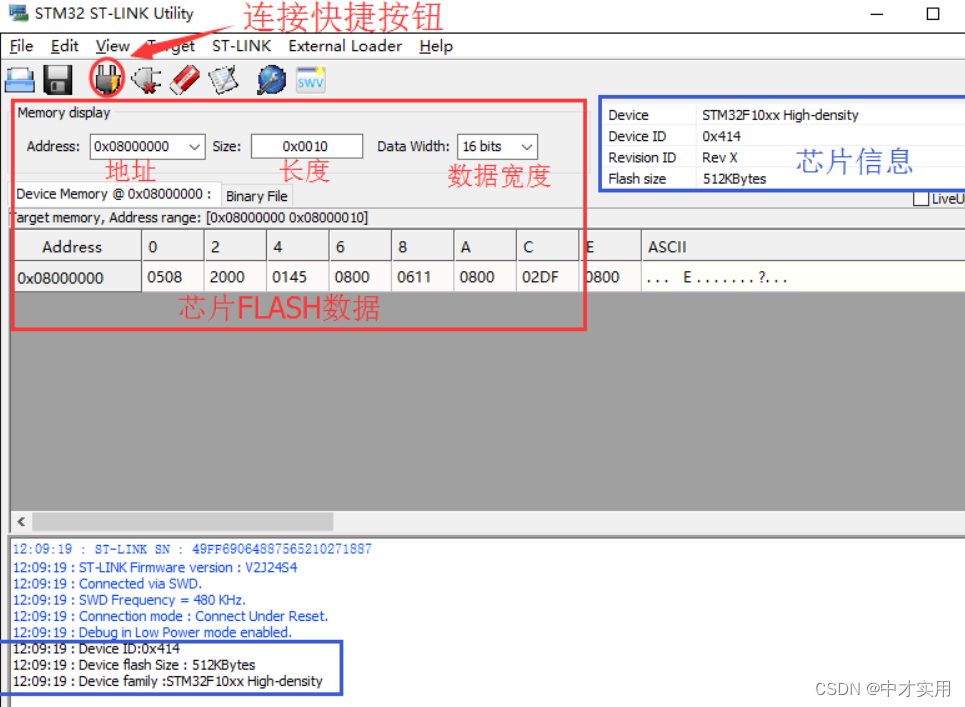Click log line Device family
Viewport: 965px width, 707px height.
(167, 681)
